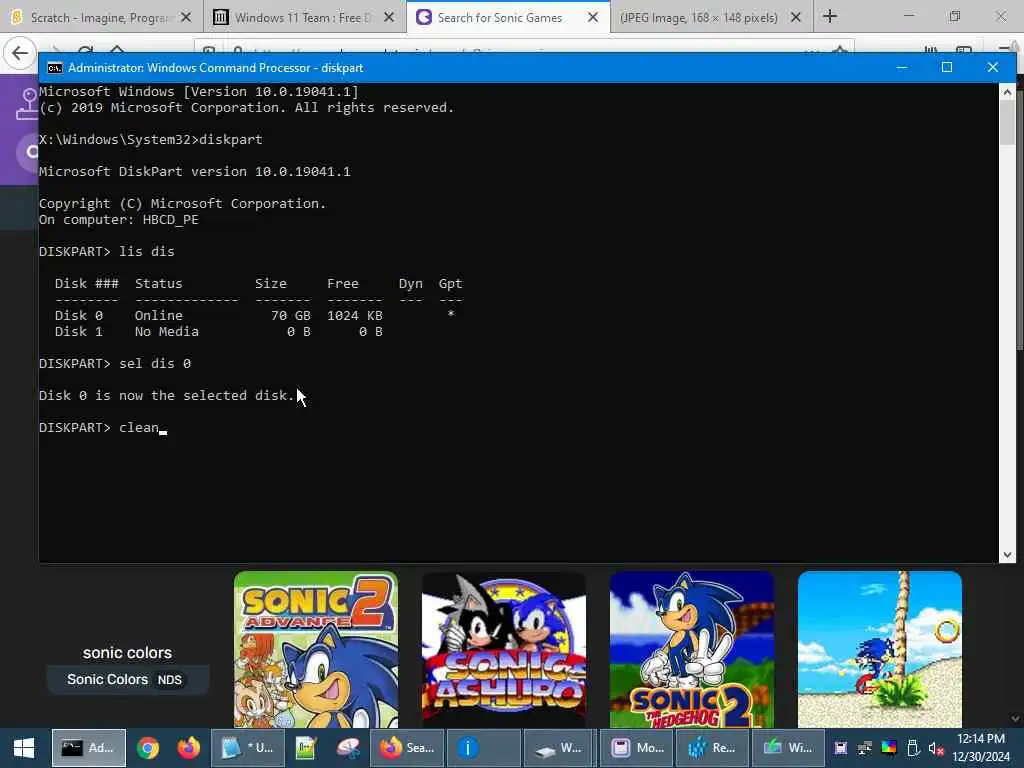Image resolution: width=1024 pixels, height=768 pixels.
Task: Click the Sonic Colors NDS suggestion
Action: click(x=127, y=680)
